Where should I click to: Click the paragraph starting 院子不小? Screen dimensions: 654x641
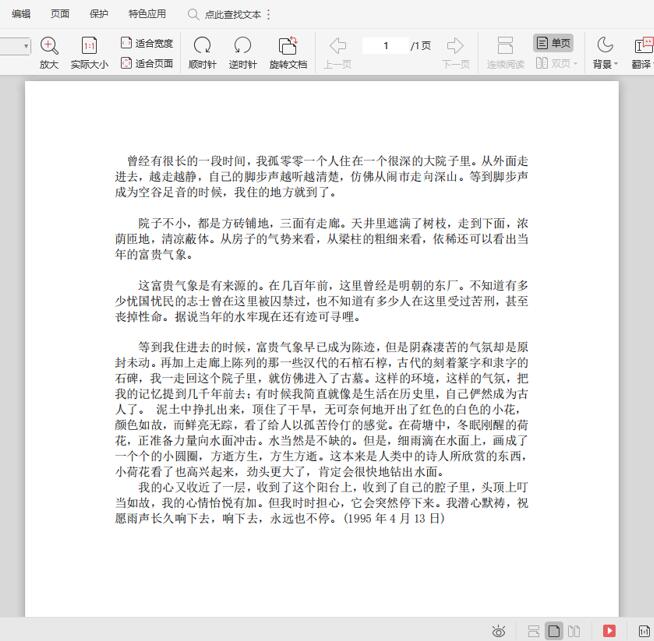tap(322, 239)
